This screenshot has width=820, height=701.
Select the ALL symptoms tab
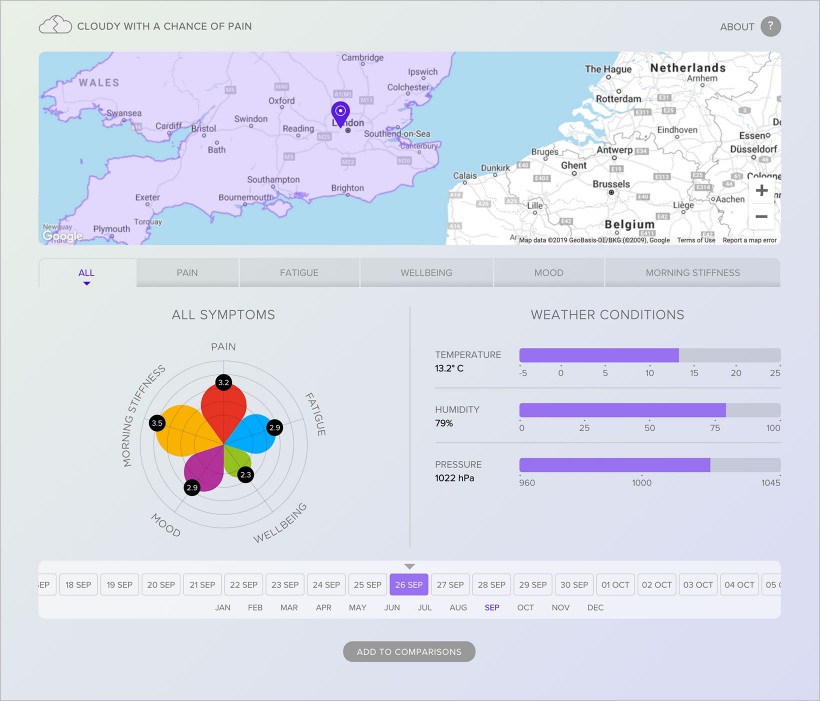click(x=87, y=273)
